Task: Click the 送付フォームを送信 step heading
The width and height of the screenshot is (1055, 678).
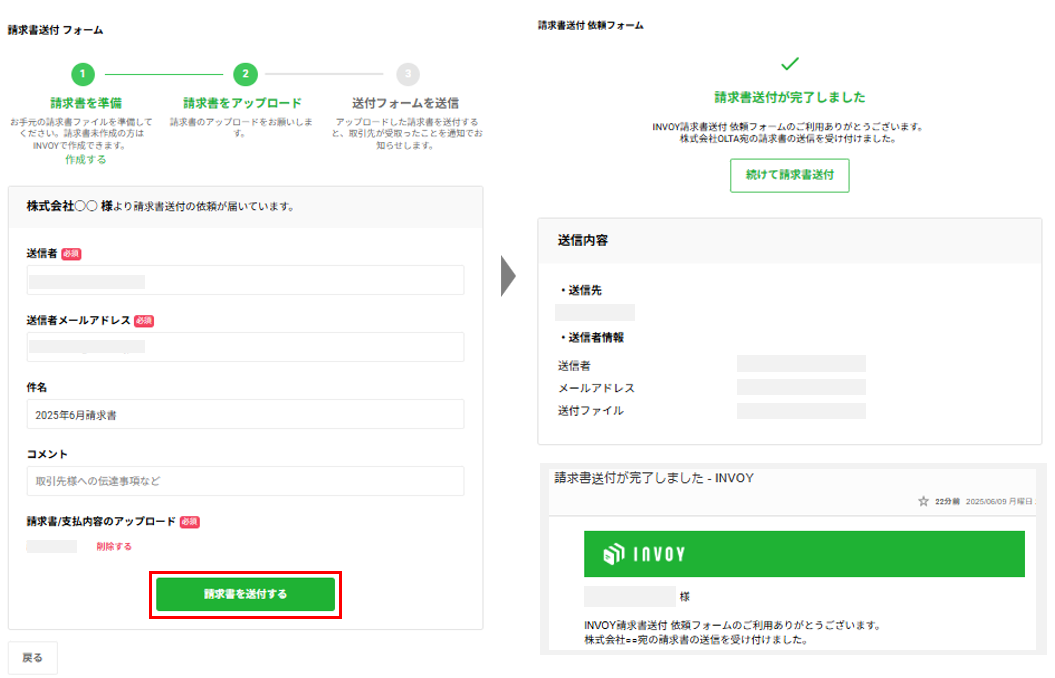Action: (406, 103)
